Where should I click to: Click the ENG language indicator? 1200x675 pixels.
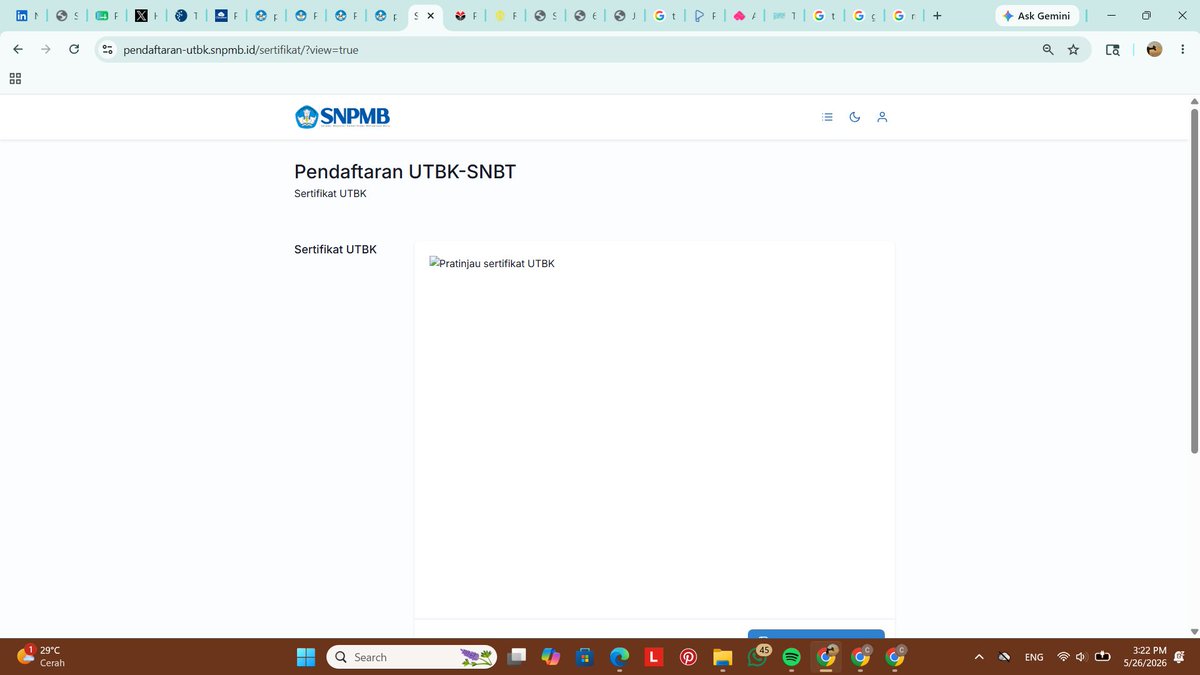point(1034,657)
